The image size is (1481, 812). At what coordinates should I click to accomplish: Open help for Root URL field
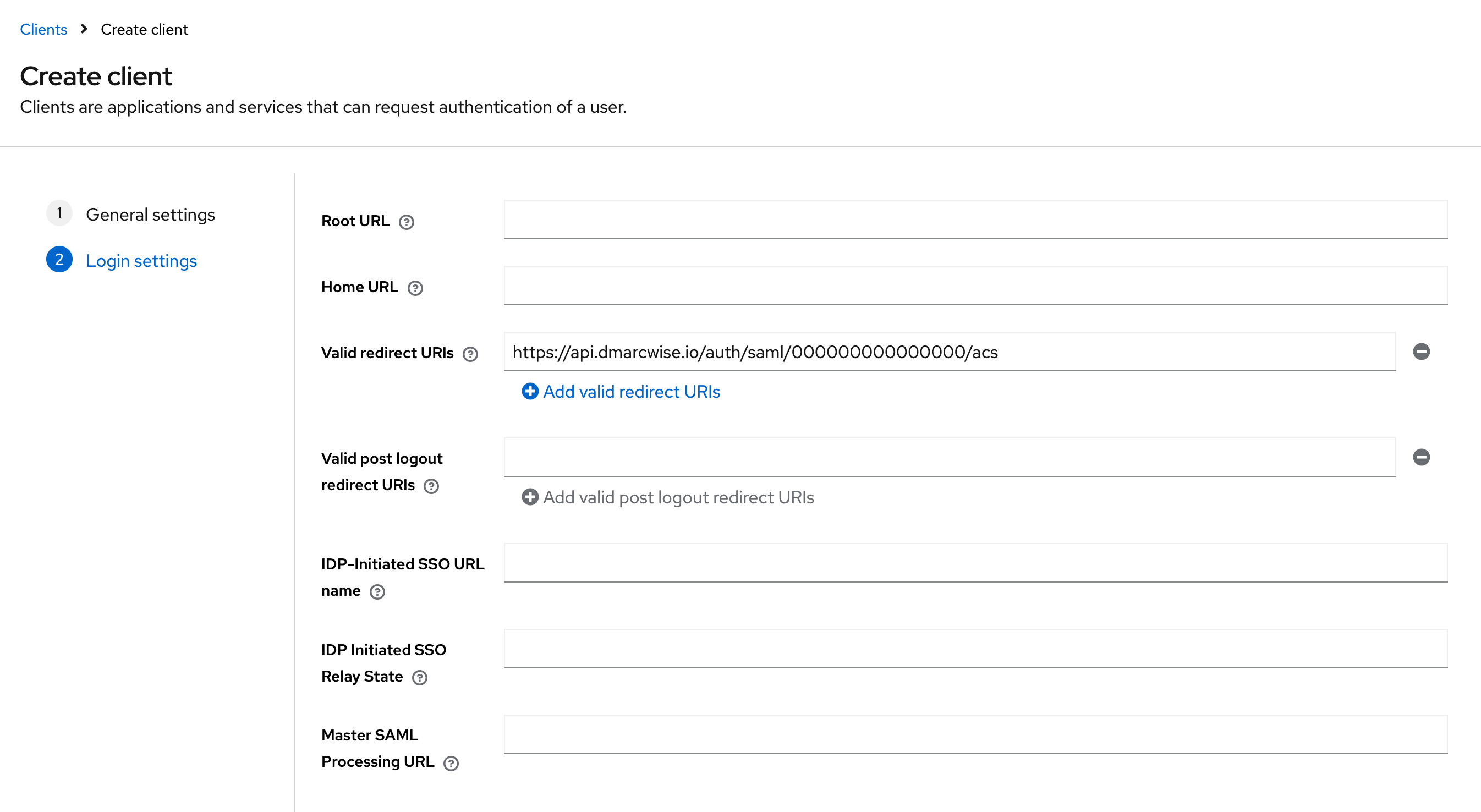[x=407, y=223]
